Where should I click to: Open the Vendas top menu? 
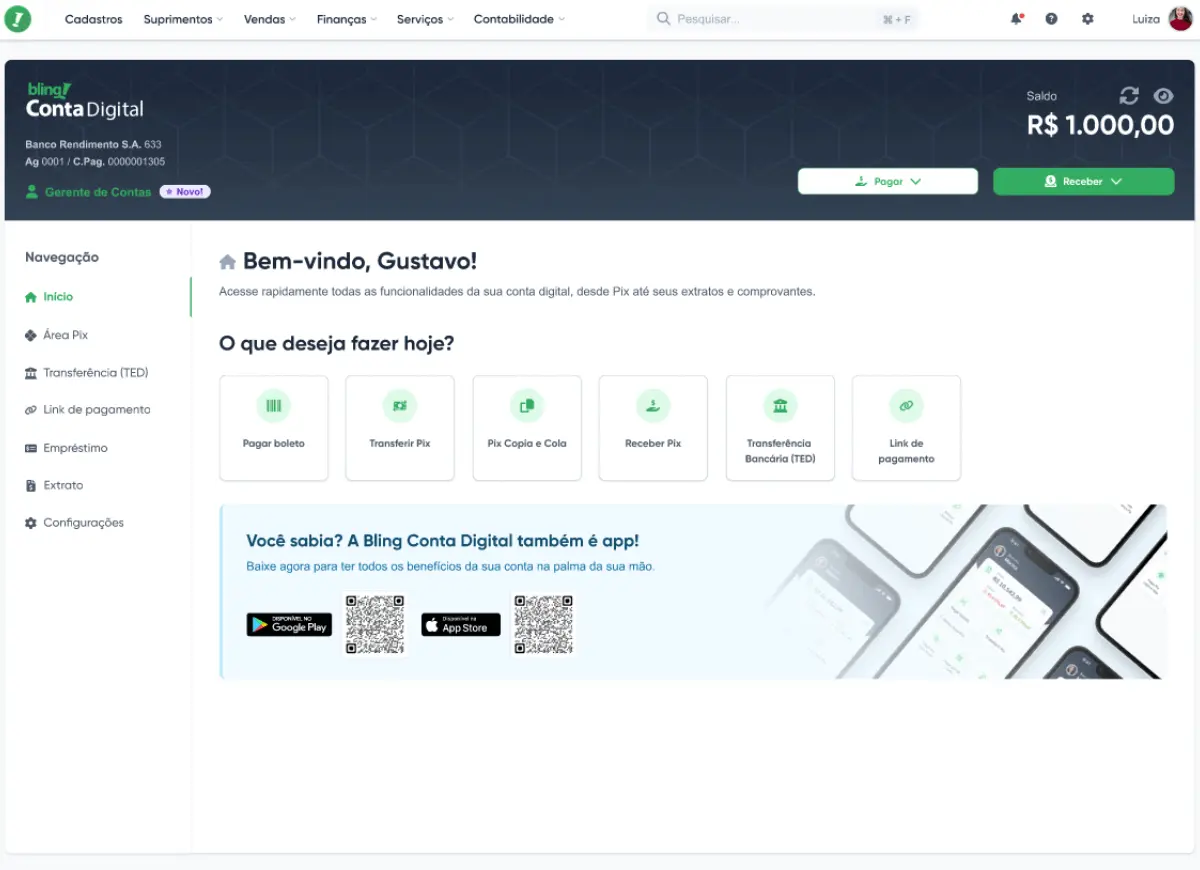point(269,19)
